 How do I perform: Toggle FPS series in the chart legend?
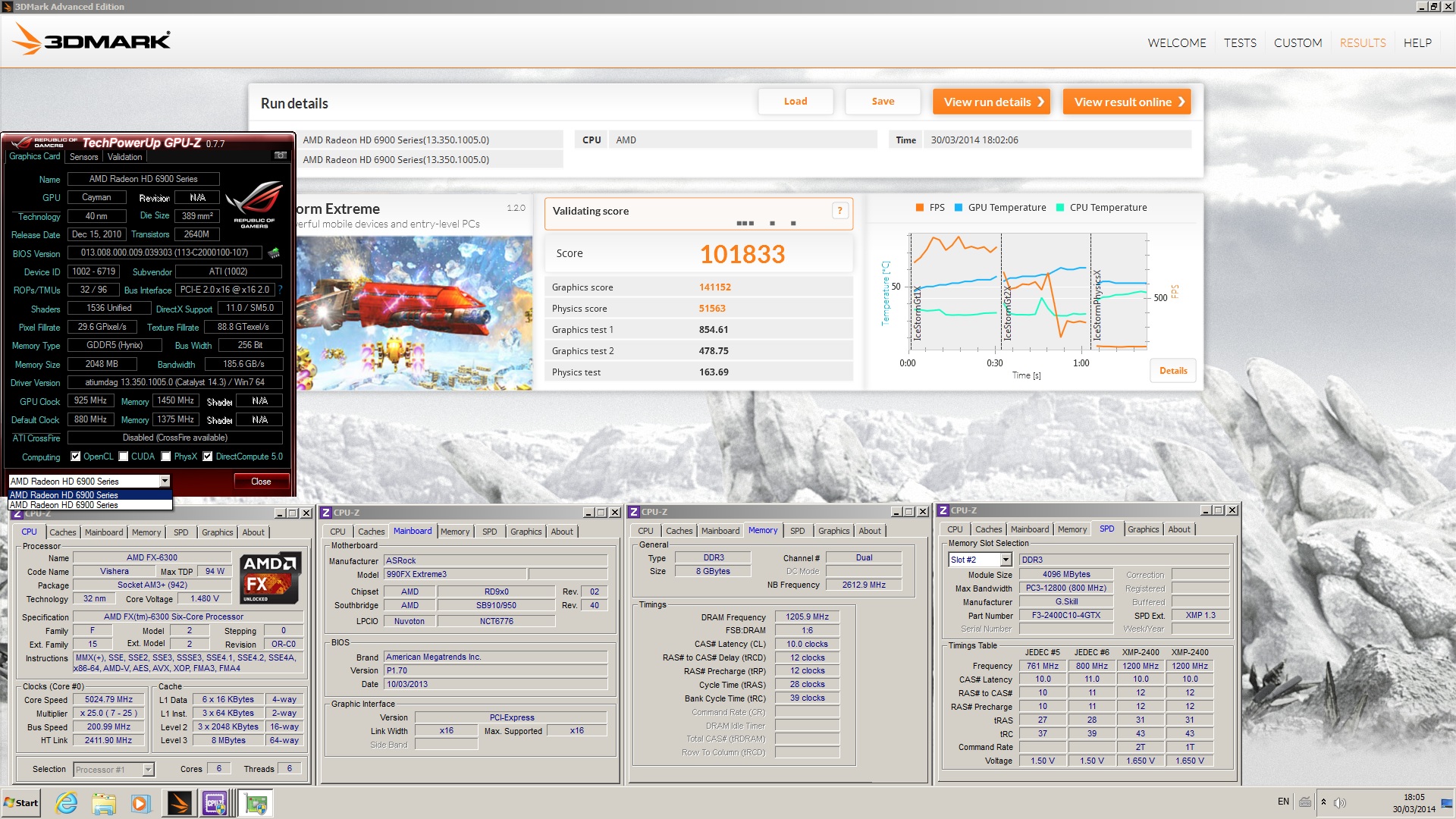(x=930, y=208)
